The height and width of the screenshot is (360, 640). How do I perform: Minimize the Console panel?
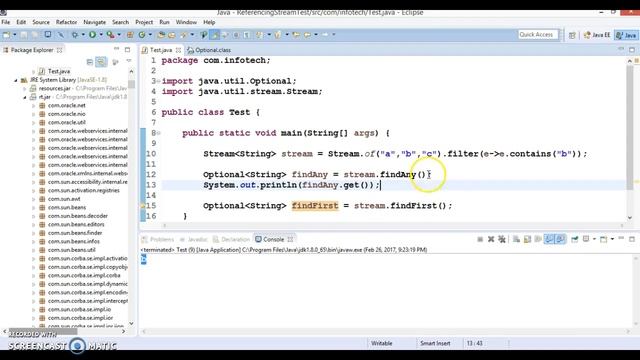point(621,238)
